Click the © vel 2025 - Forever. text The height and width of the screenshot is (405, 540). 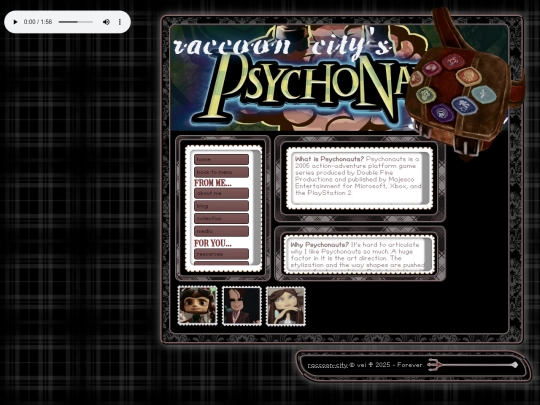point(386,365)
